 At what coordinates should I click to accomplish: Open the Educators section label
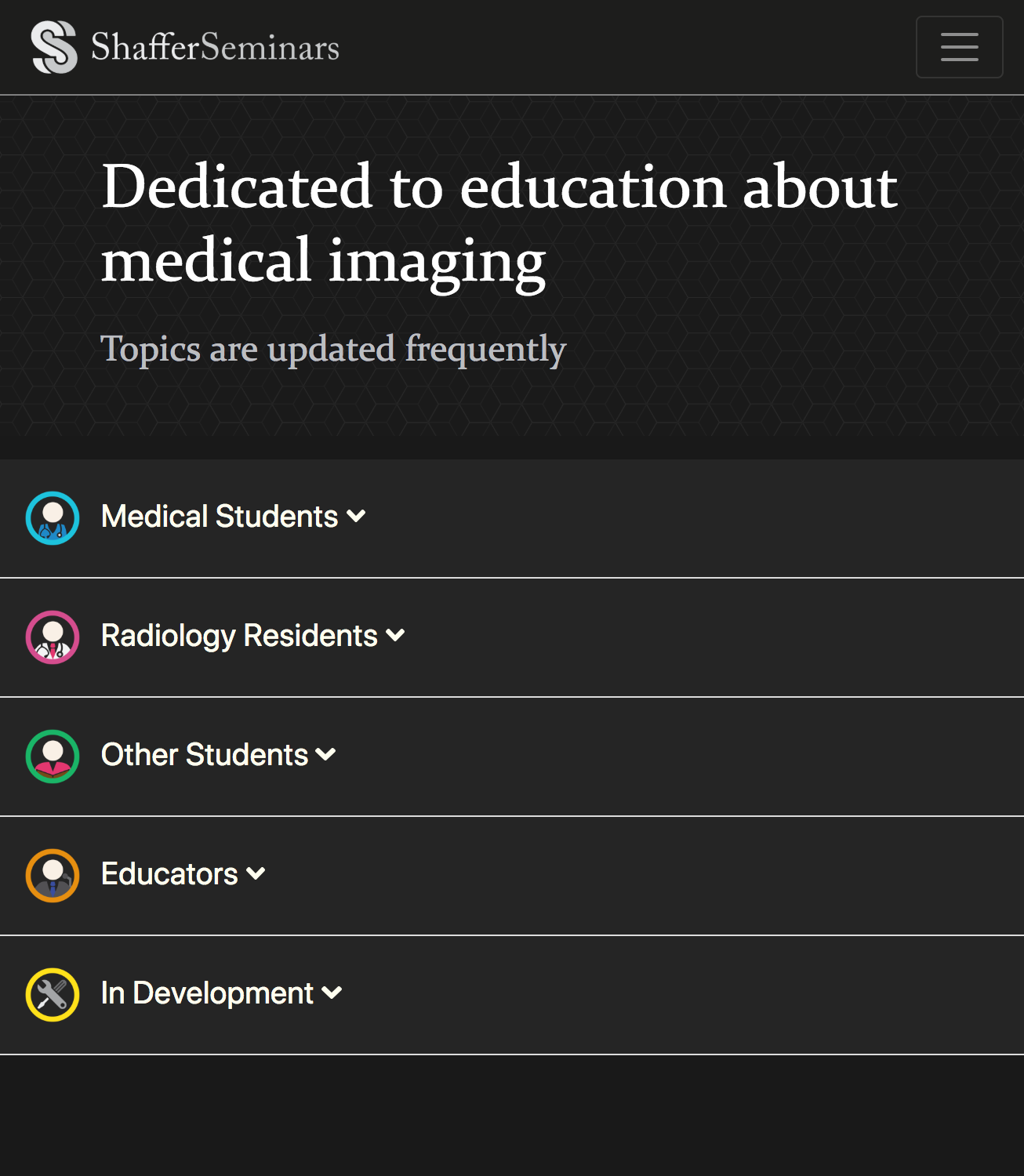click(169, 874)
